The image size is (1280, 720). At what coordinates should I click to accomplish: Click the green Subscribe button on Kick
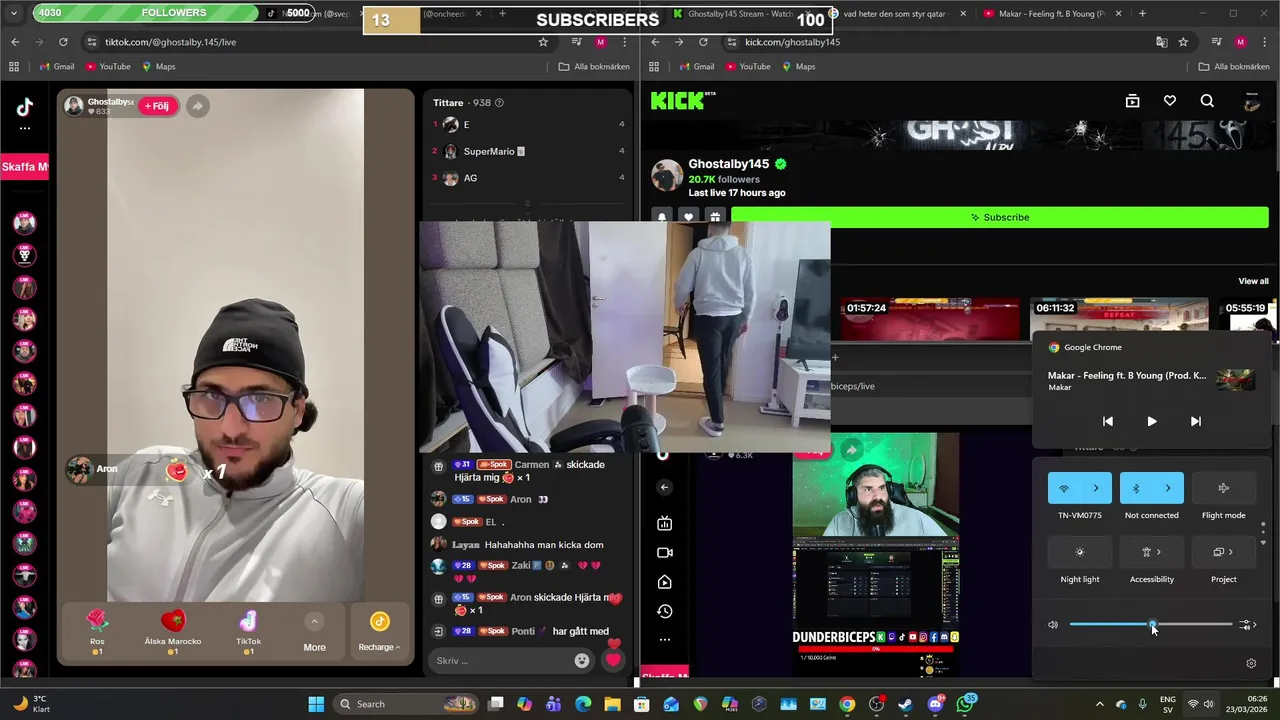(999, 217)
